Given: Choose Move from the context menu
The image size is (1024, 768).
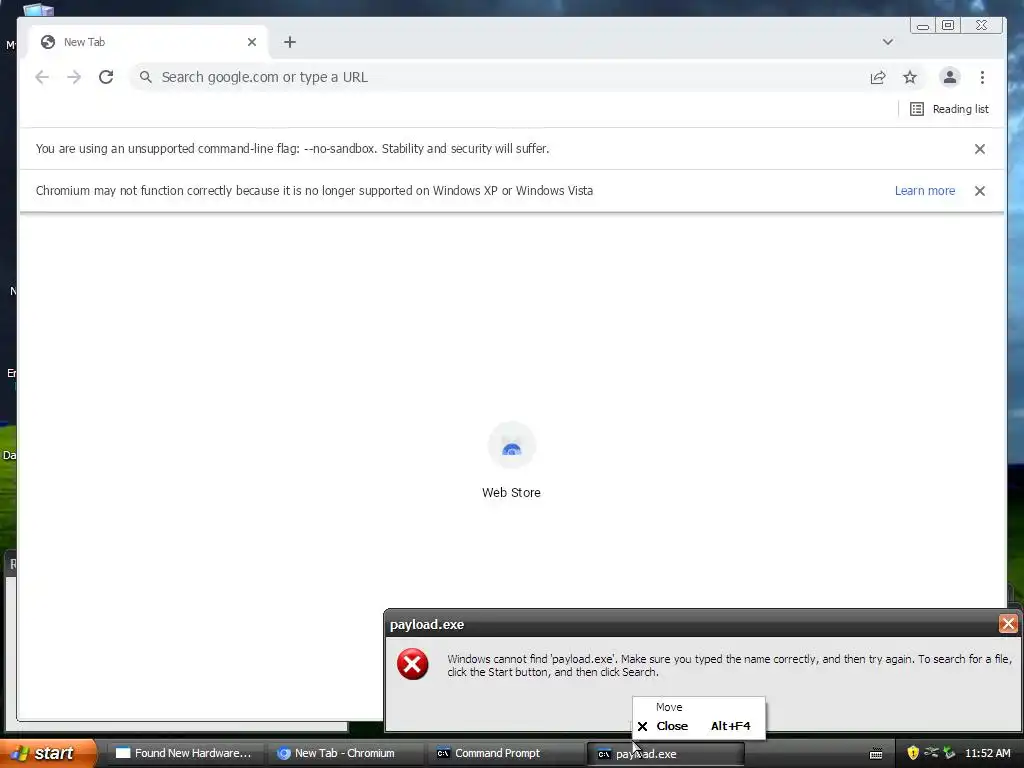Looking at the screenshot, I should point(699,707).
